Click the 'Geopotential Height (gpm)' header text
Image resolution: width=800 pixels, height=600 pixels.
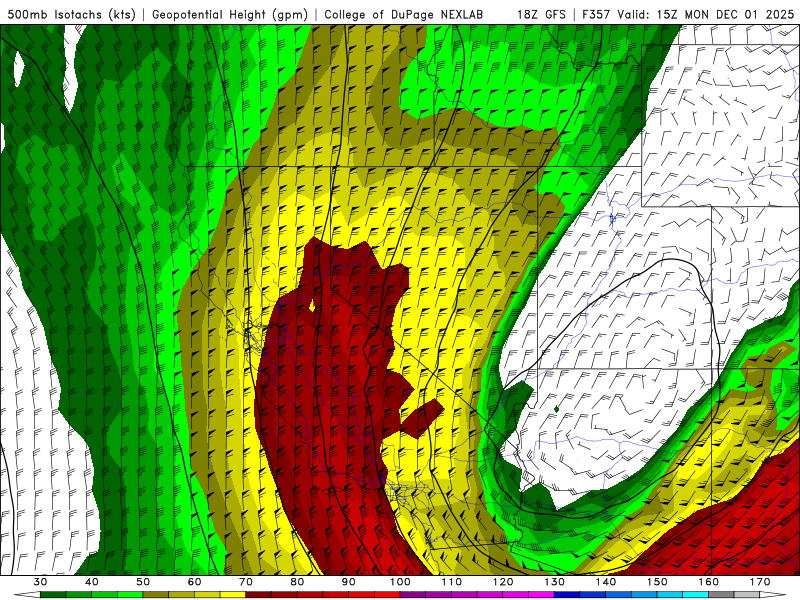coord(230,15)
